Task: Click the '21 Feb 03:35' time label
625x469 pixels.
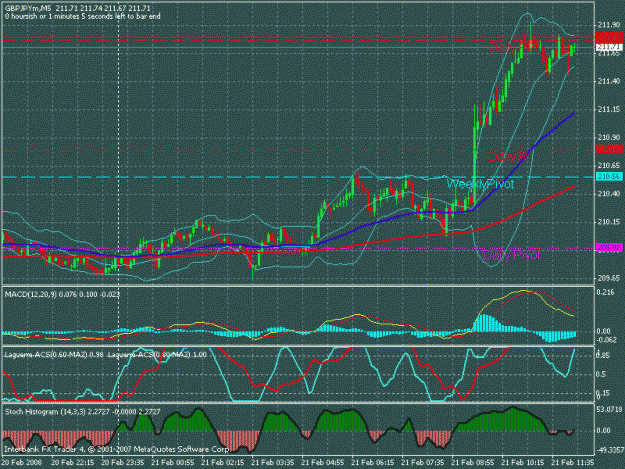Action: (x=273, y=463)
